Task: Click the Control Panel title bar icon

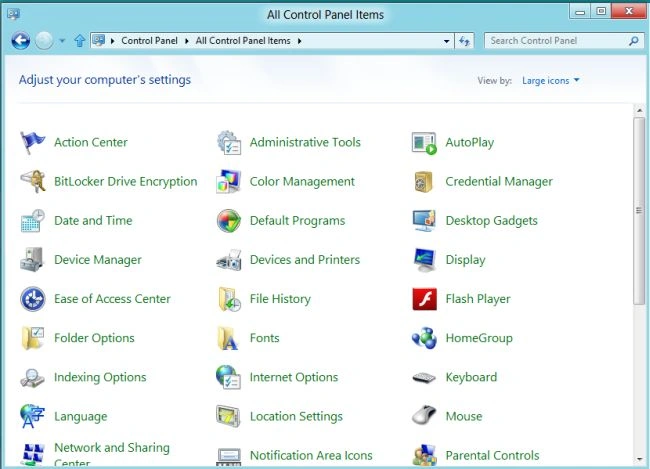Action: (x=13, y=14)
